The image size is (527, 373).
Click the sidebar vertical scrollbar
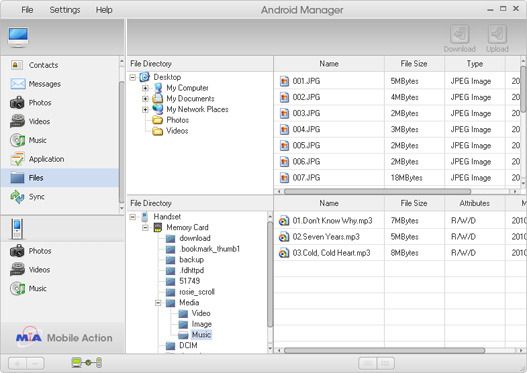click(x=121, y=142)
